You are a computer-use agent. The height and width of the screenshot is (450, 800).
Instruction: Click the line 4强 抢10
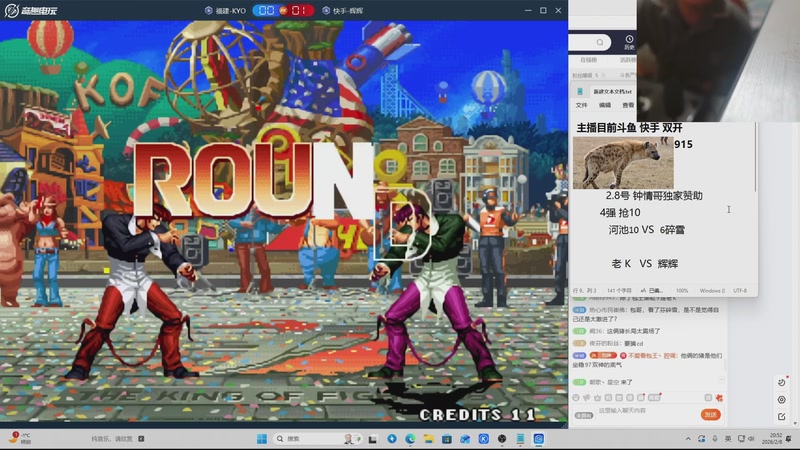tap(620, 212)
